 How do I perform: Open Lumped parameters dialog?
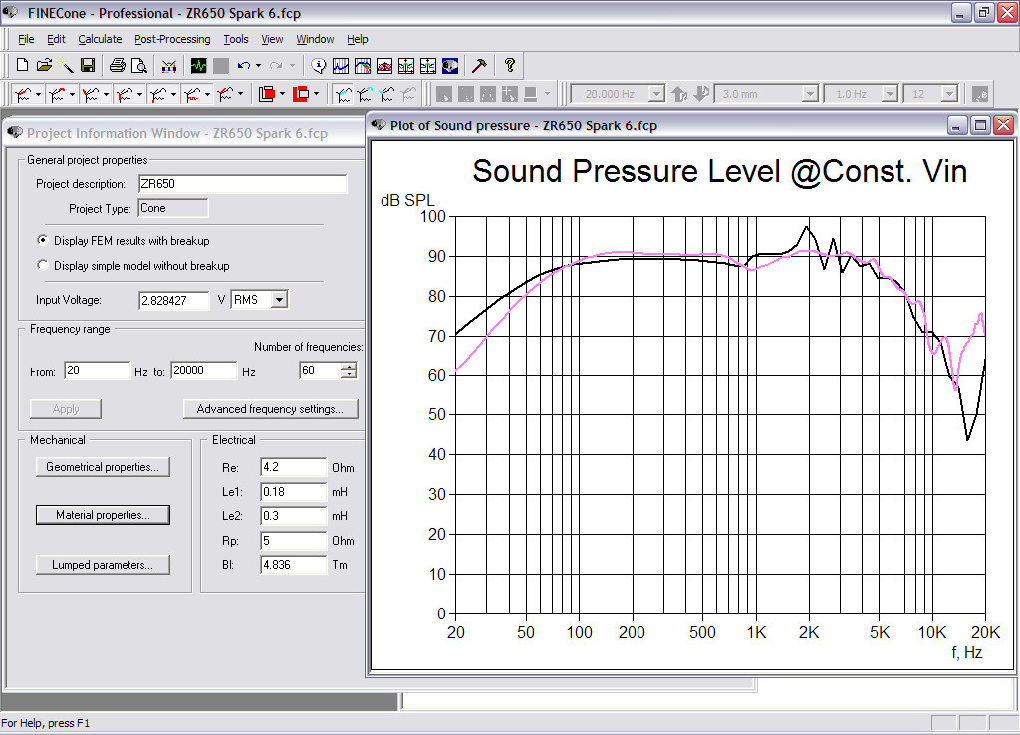102,565
